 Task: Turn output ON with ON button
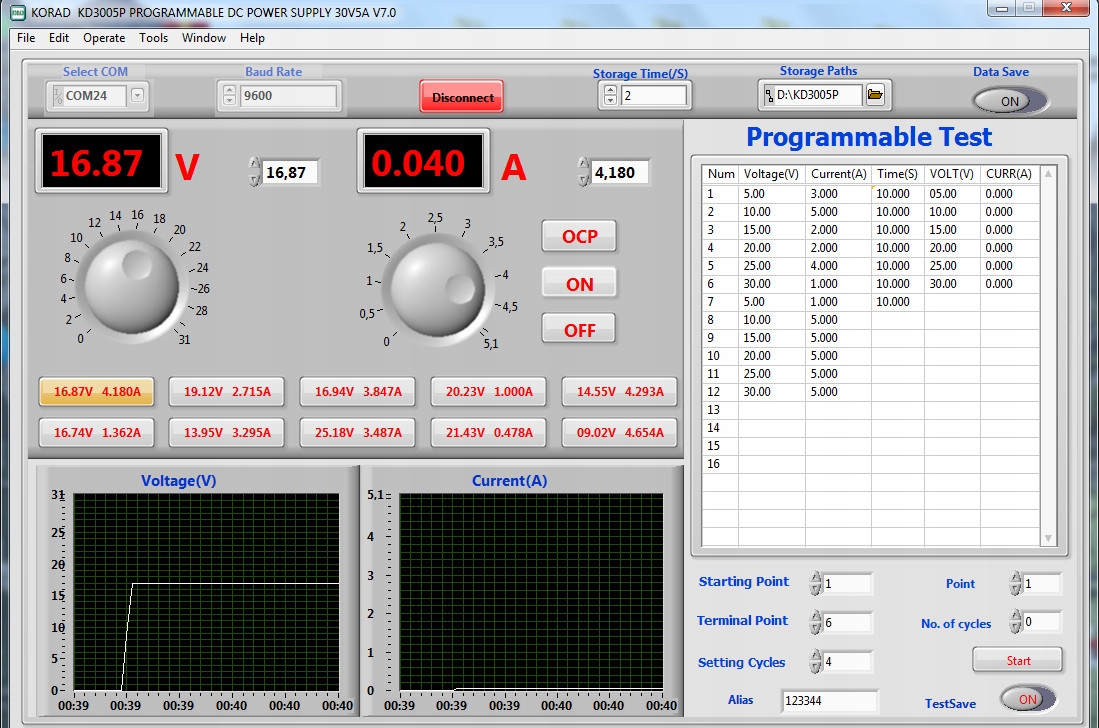coord(579,284)
